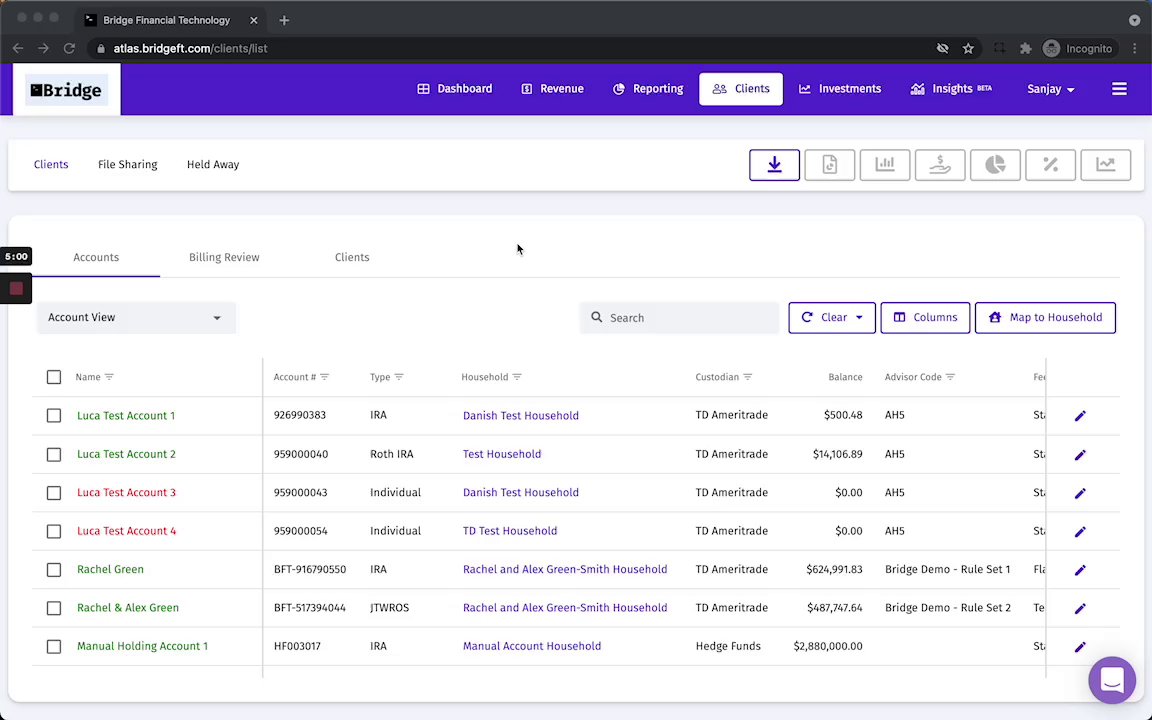Switch to the Billing Review tab

(224, 257)
